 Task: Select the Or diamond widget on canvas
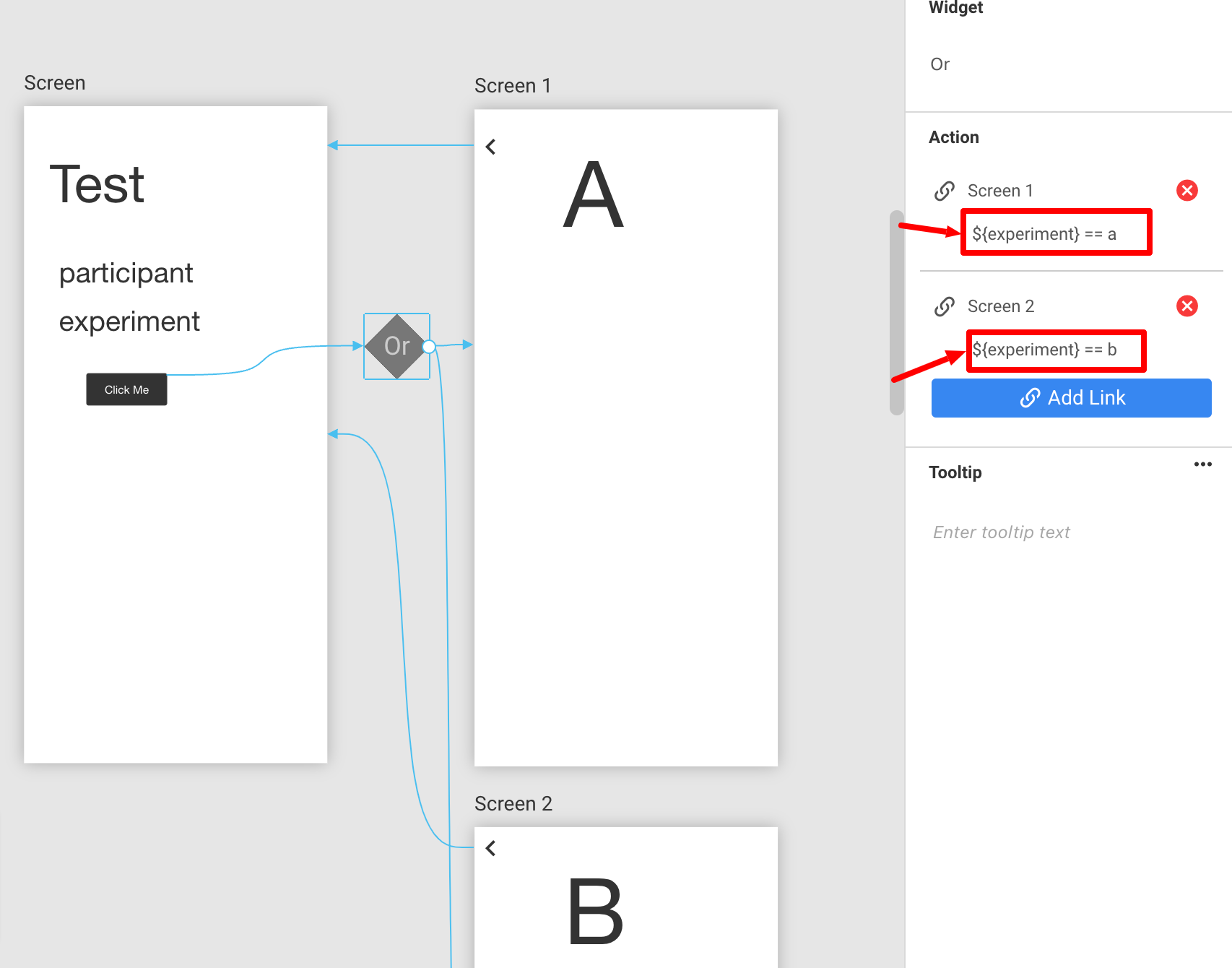pyautogui.click(x=396, y=346)
